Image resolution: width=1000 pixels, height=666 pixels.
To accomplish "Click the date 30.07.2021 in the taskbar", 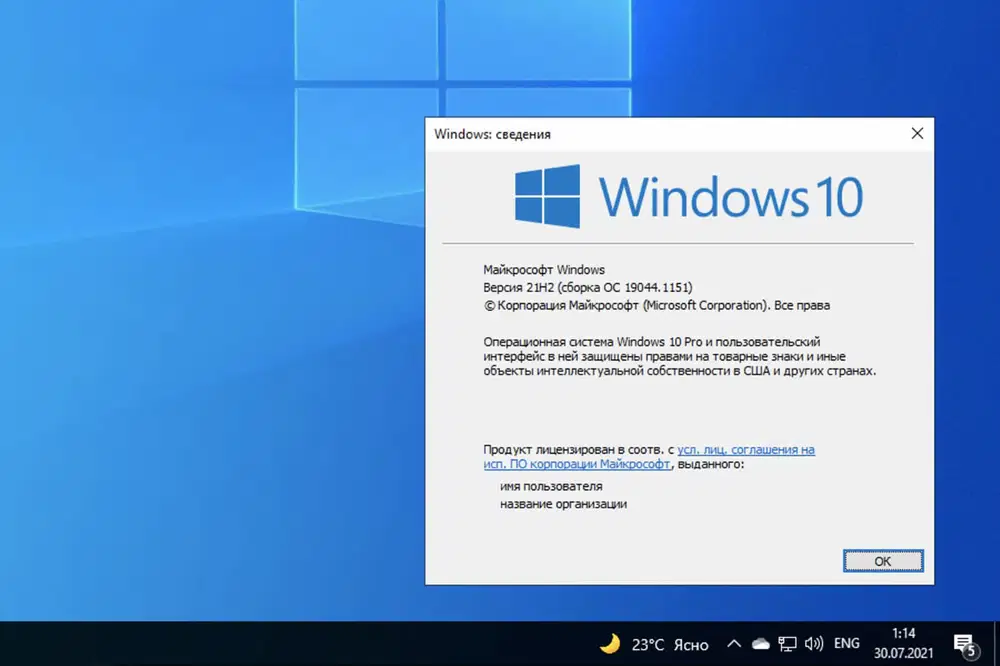I will pos(903,650).
